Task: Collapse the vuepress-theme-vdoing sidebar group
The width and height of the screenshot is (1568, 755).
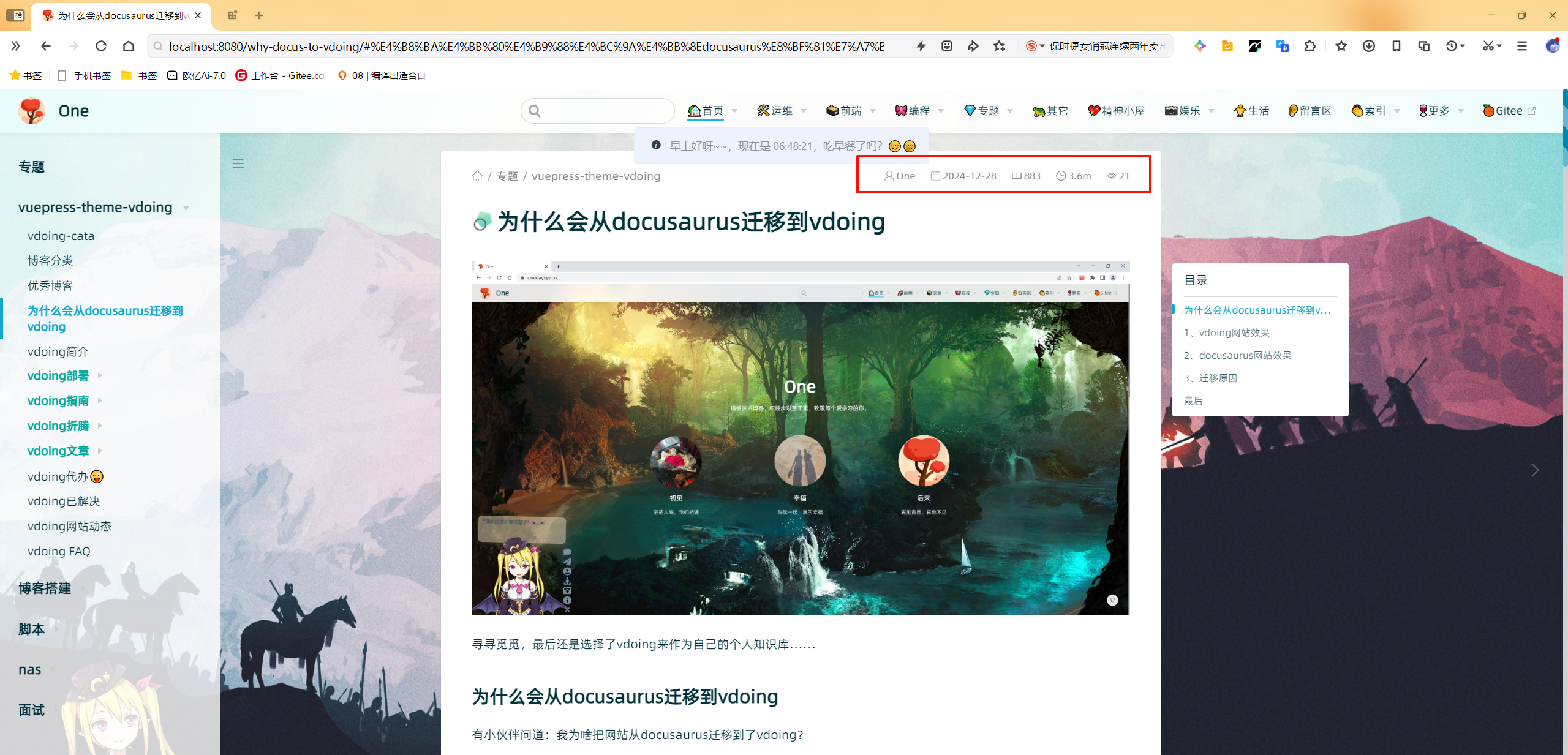Action: pyautogui.click(x=186, y=208)
